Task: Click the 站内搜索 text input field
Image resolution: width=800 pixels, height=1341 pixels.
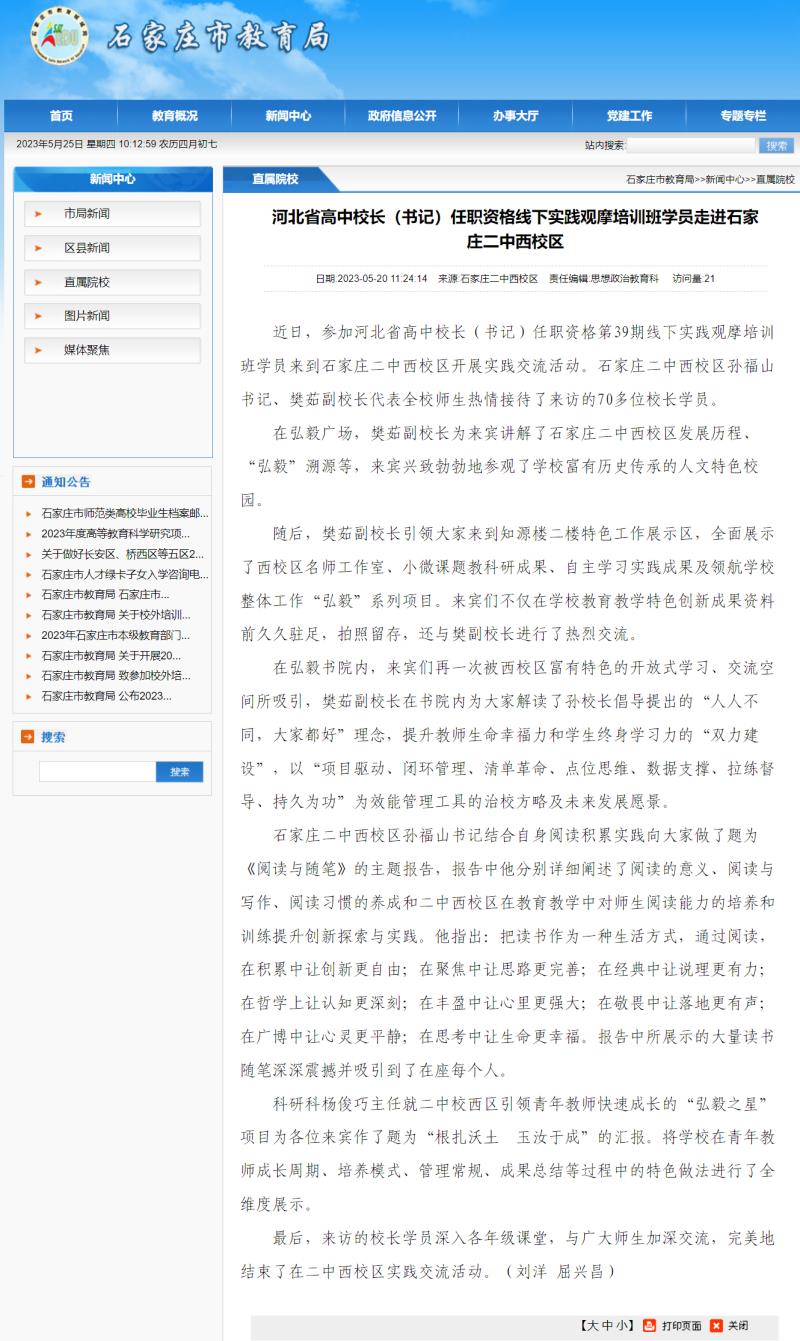Action: (690, 145)
